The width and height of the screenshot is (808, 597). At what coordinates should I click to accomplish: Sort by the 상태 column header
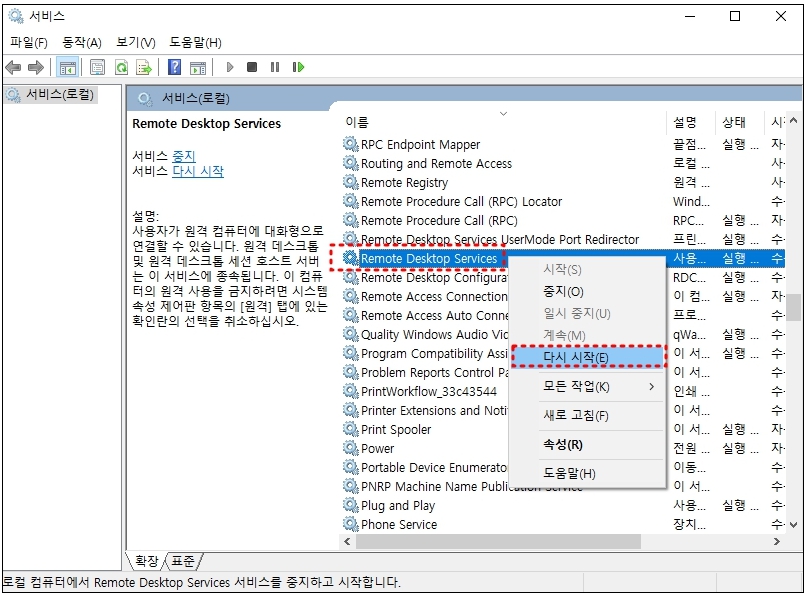point(739,122)
